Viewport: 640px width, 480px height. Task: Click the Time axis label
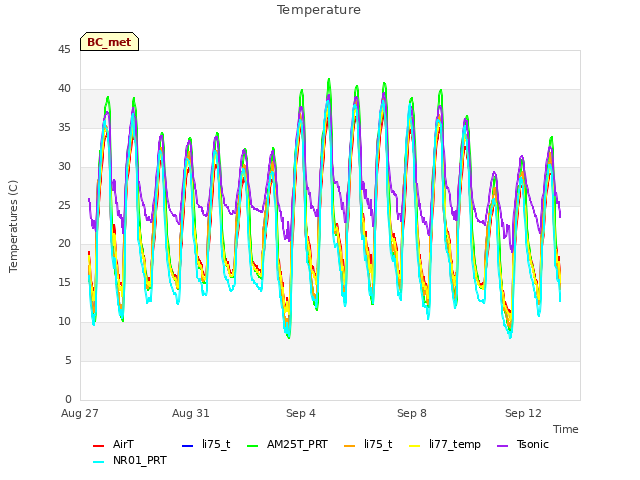pyautogui.click(x=566, y=429)
